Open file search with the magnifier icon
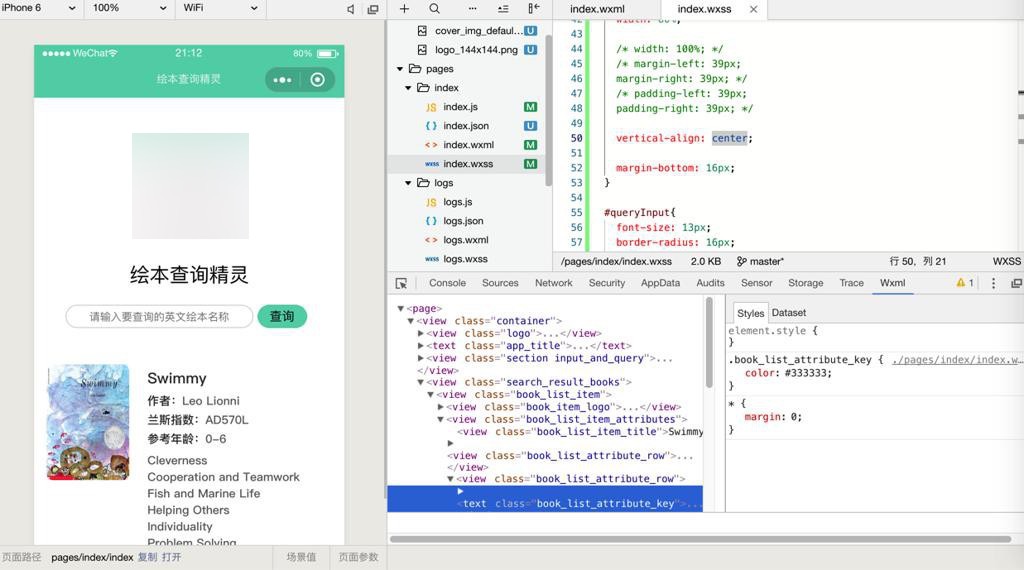This screenshot has height=570, width=1024. (x=434, y=8)
